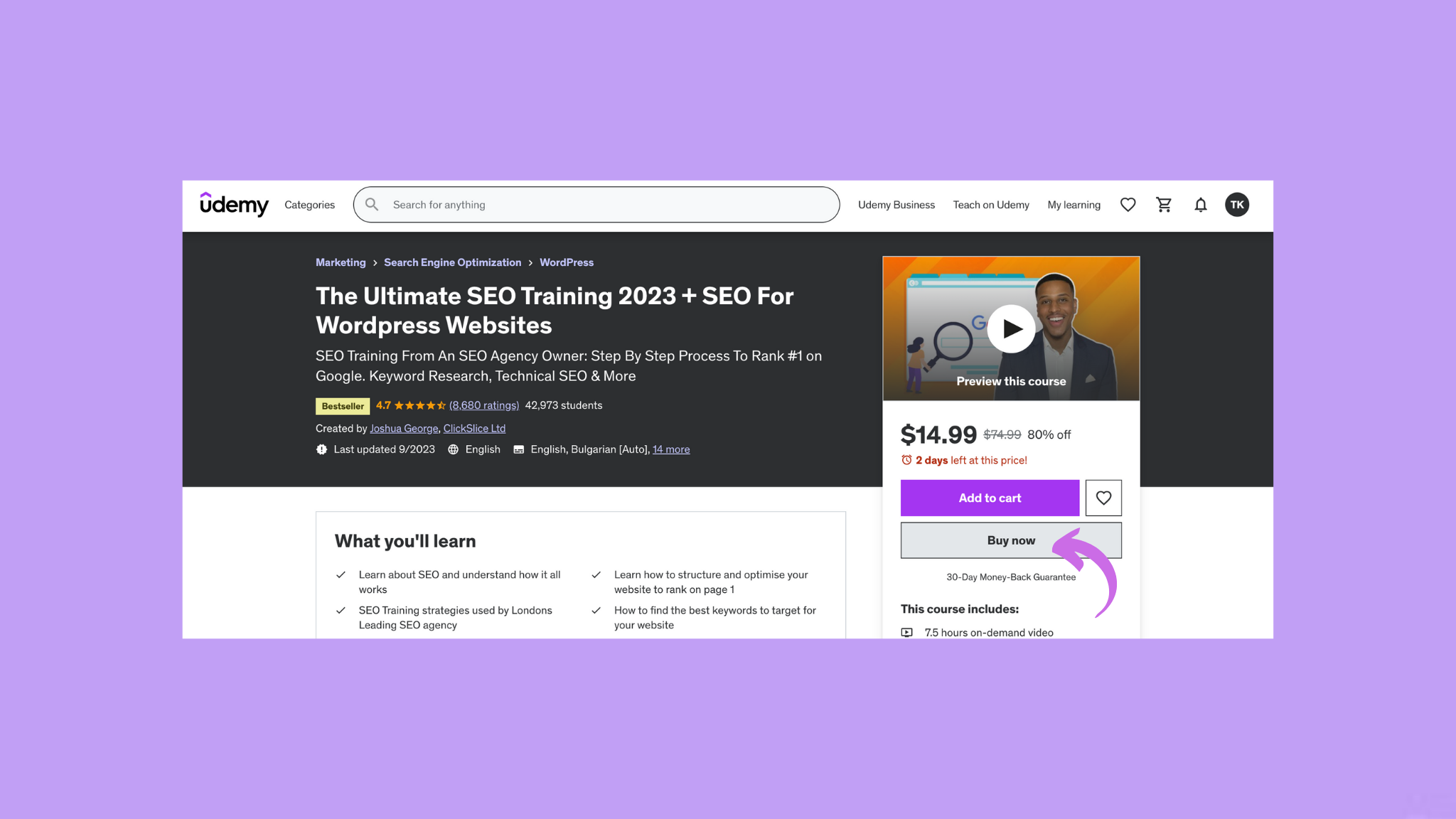Screen dimensions: 1456x819
Task: Expand the Search Engine Optimization breadcrumb
Action: (452, 262)
